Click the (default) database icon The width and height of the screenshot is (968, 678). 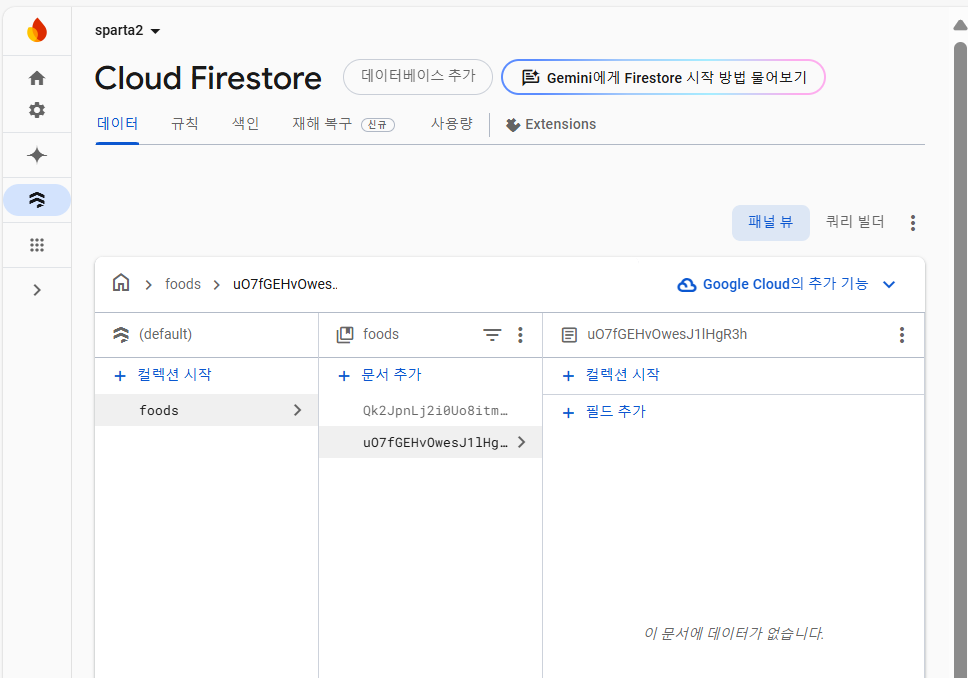121,335
